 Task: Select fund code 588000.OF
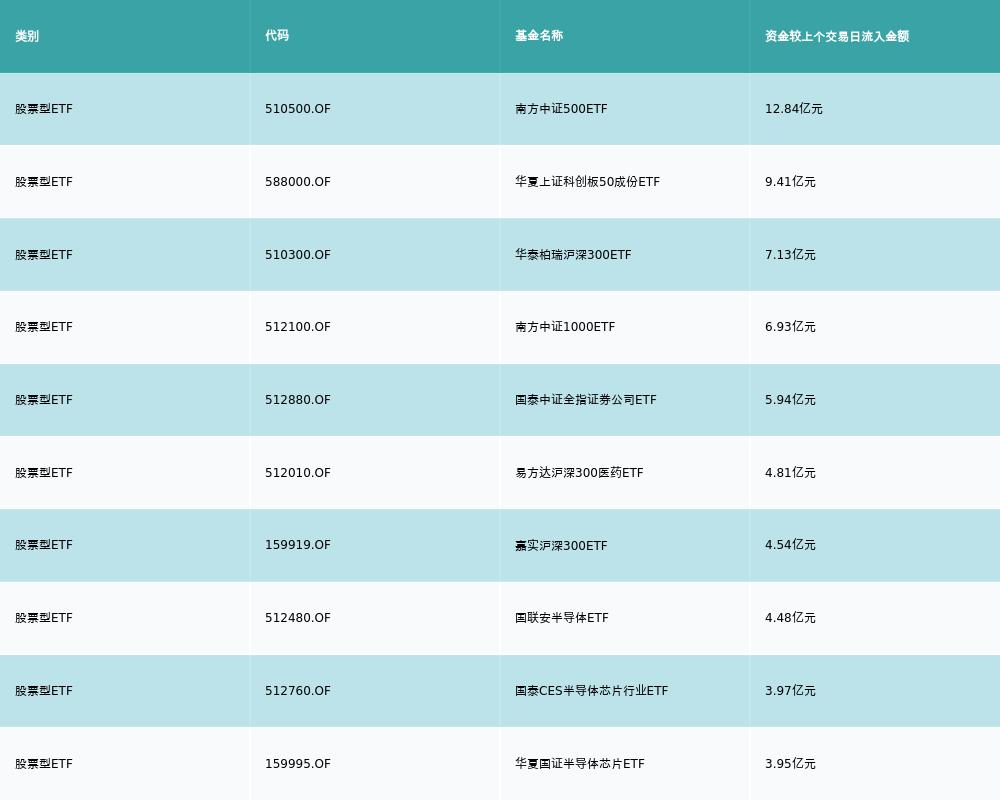(298, 182)
